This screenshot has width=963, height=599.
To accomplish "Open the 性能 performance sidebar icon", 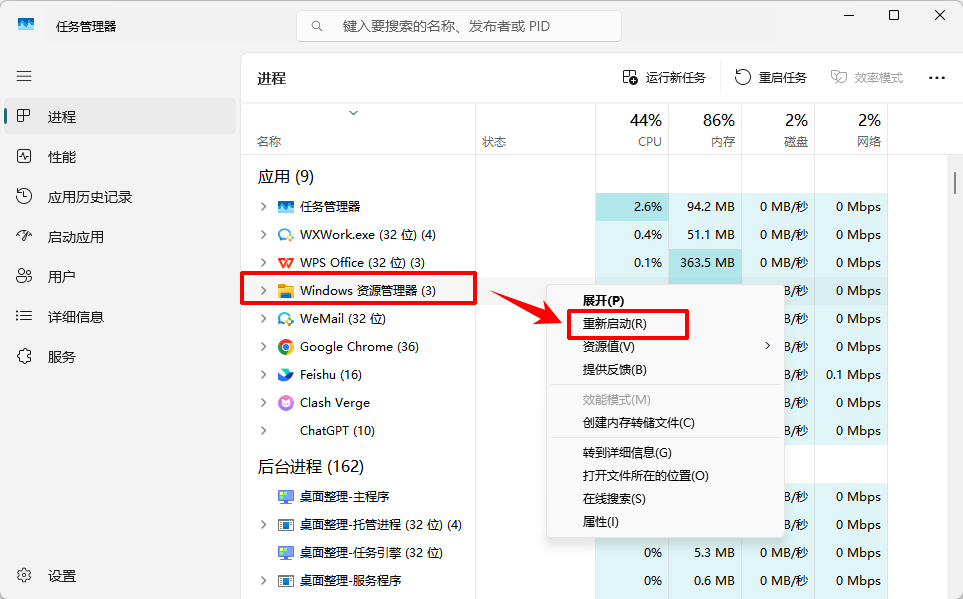I will tap(24, 156).
